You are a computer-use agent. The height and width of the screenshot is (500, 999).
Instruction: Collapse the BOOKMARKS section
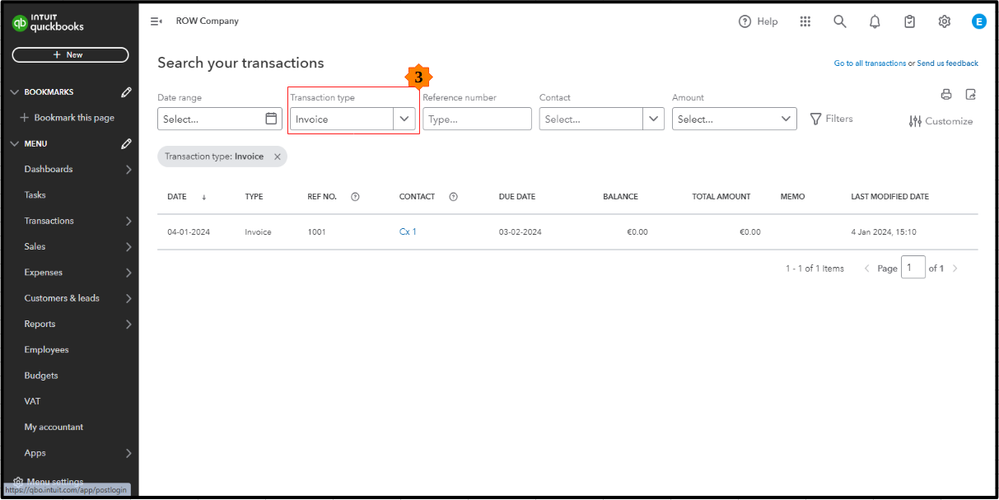point(16,92)
